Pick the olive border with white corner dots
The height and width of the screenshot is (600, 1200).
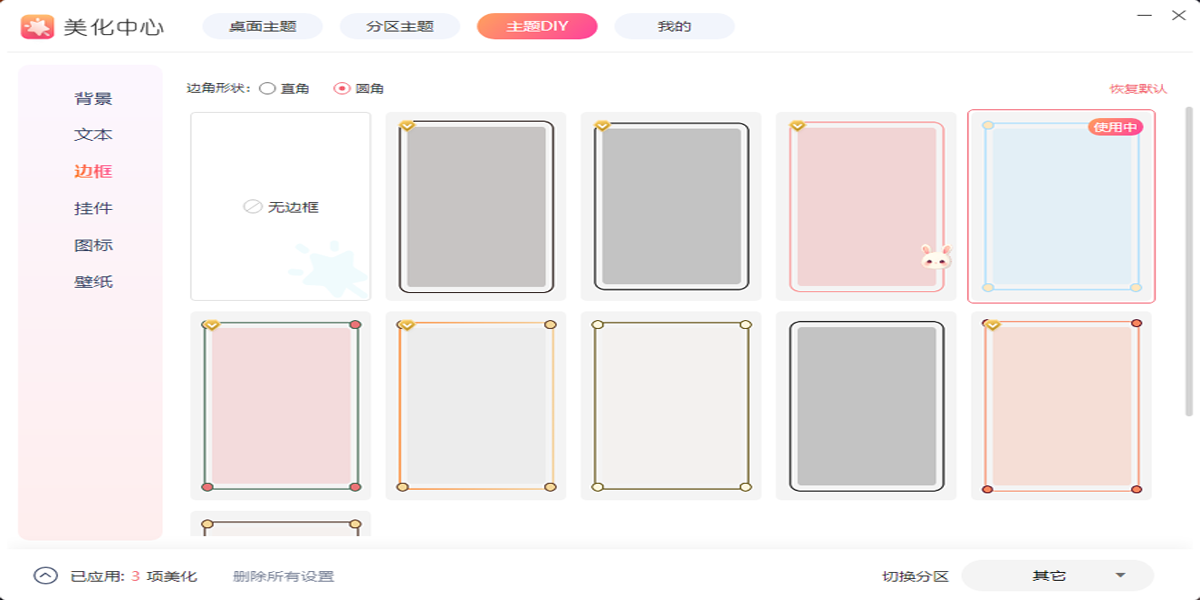[671, 405]
